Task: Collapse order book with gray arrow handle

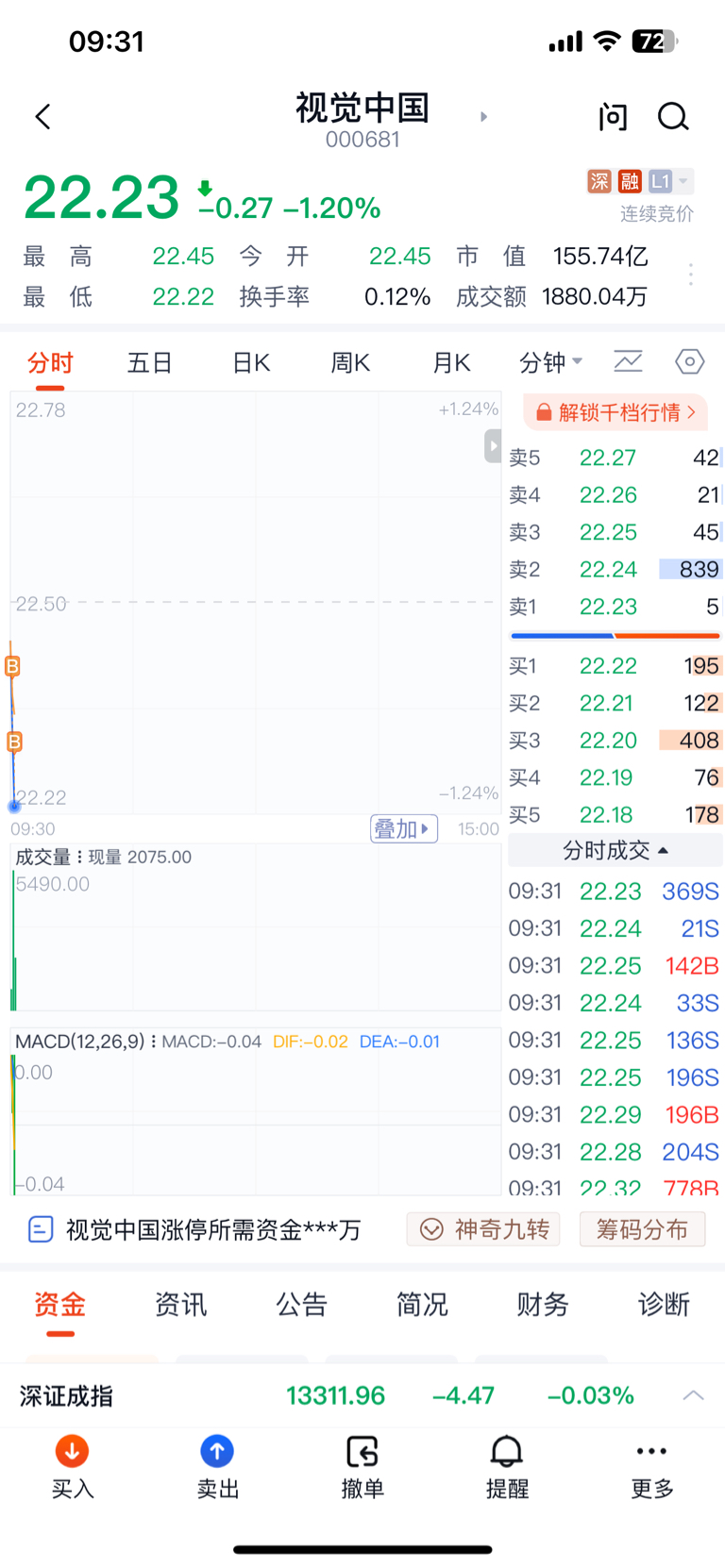Action: pyautogui.click(x=493, y=445)
